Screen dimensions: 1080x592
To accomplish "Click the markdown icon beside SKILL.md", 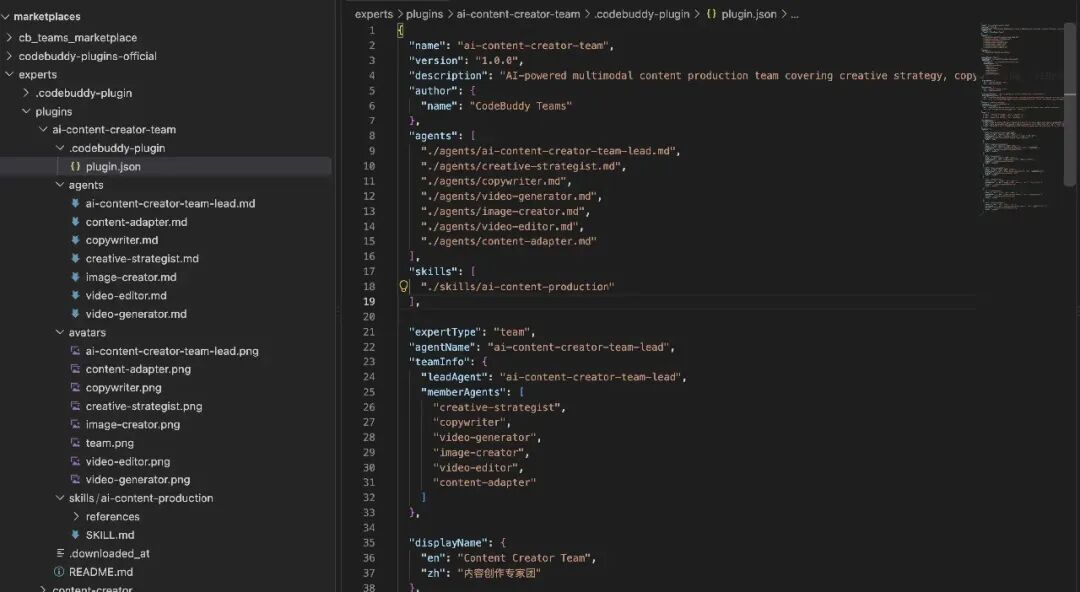I will pos(75,535).
